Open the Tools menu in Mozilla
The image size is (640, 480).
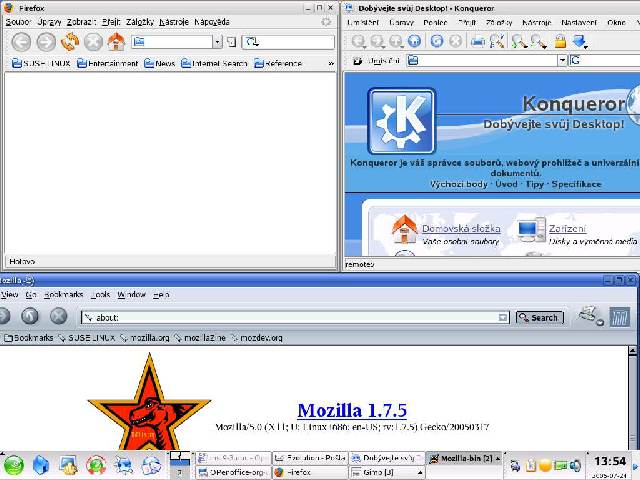100,295
